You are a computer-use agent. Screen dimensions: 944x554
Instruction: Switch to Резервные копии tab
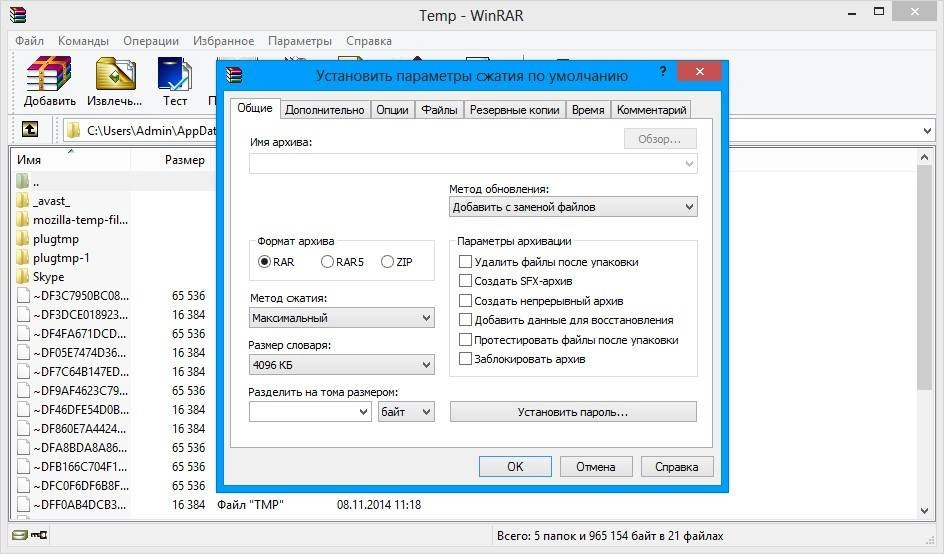click(x=515, y=110)
